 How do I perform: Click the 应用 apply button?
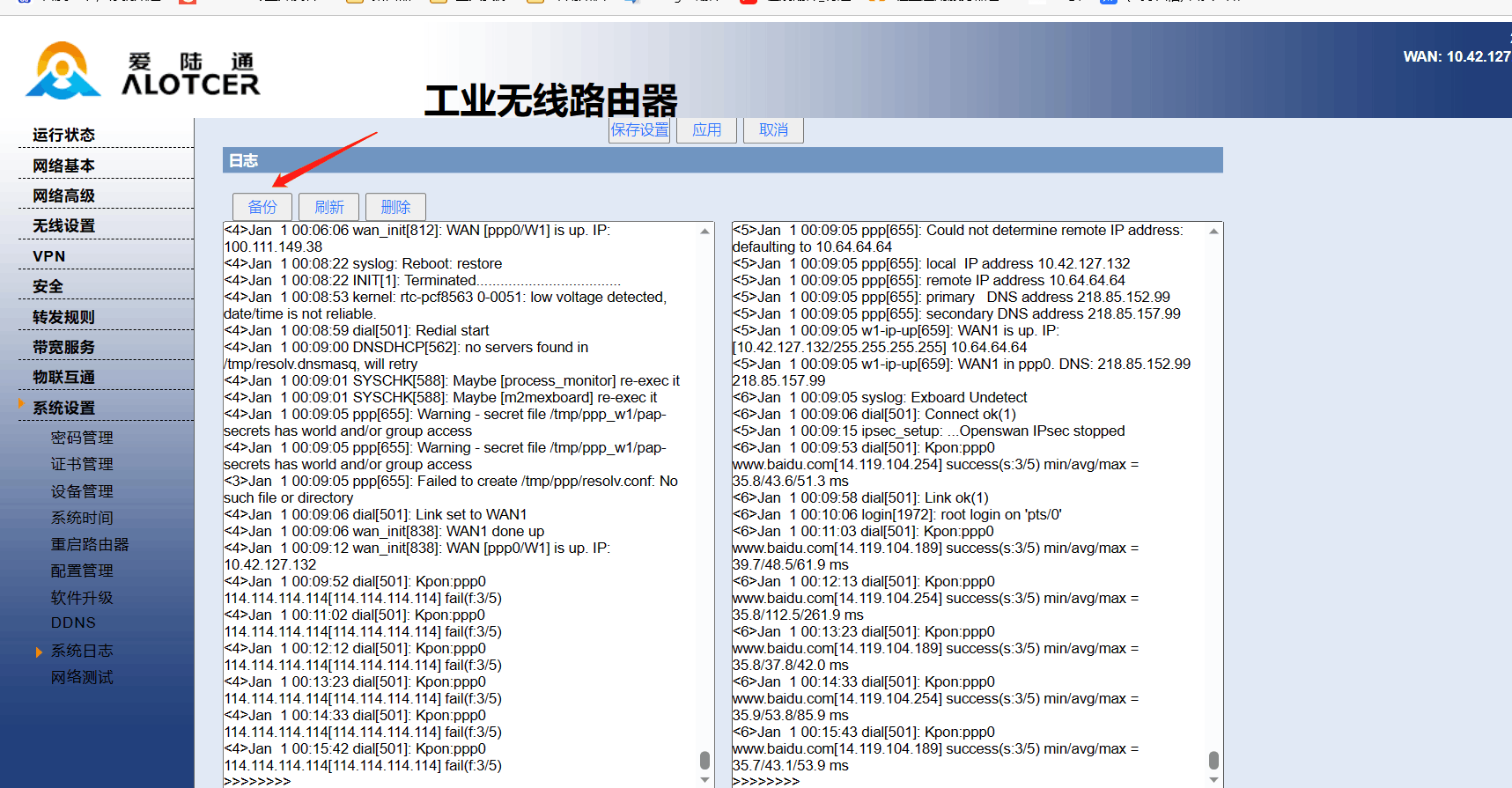coord(706,130)
